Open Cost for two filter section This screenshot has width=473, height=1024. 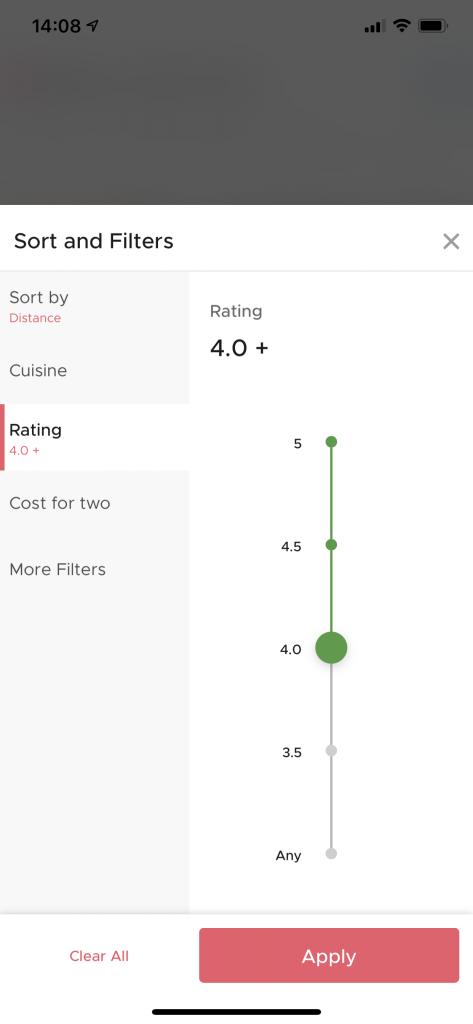click(x=95, y=504)
